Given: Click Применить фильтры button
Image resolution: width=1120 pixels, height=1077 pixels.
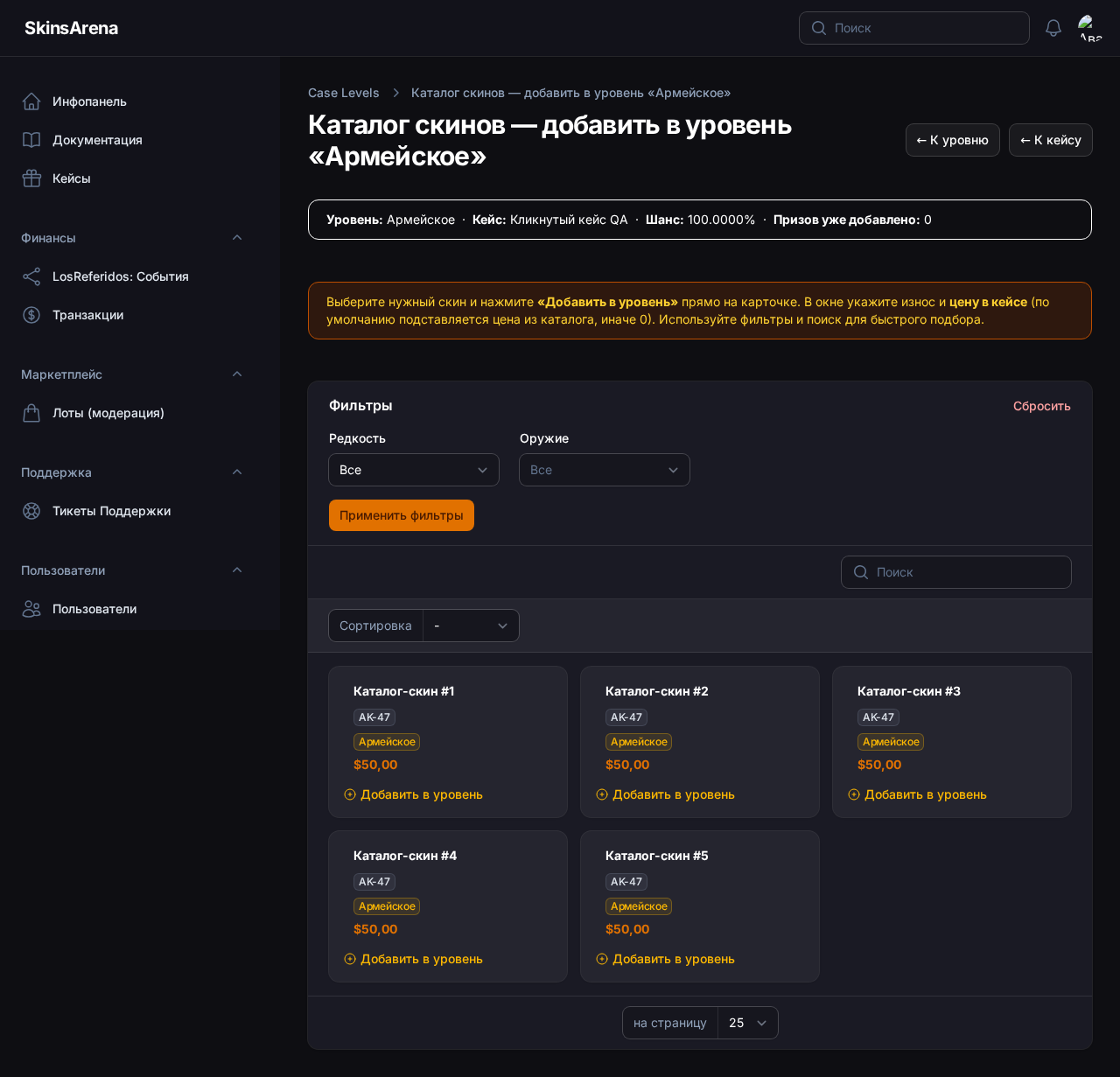Looking at the screenshot, I should [402, 515].
